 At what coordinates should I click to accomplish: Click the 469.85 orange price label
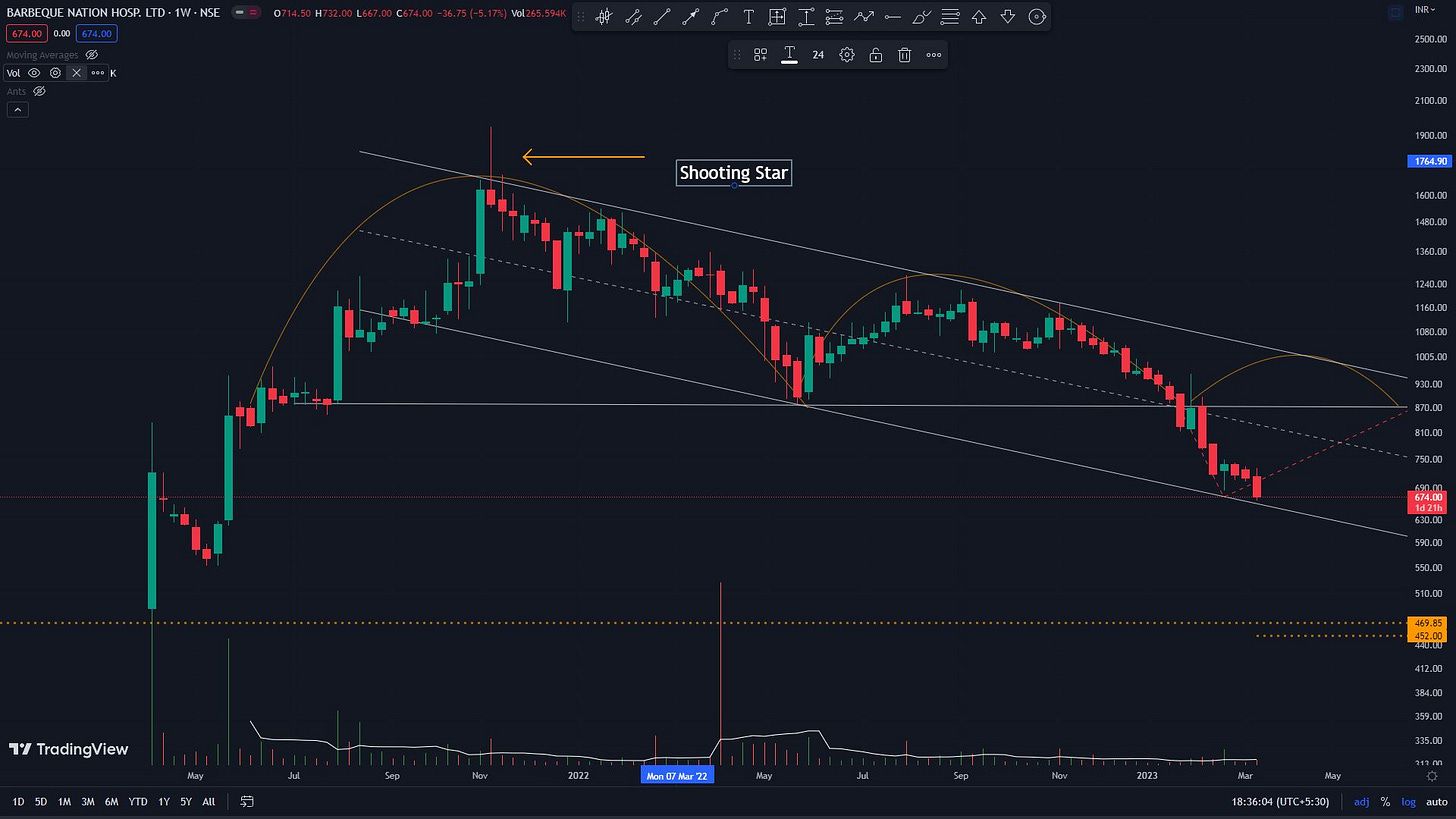pos(1427,623)
